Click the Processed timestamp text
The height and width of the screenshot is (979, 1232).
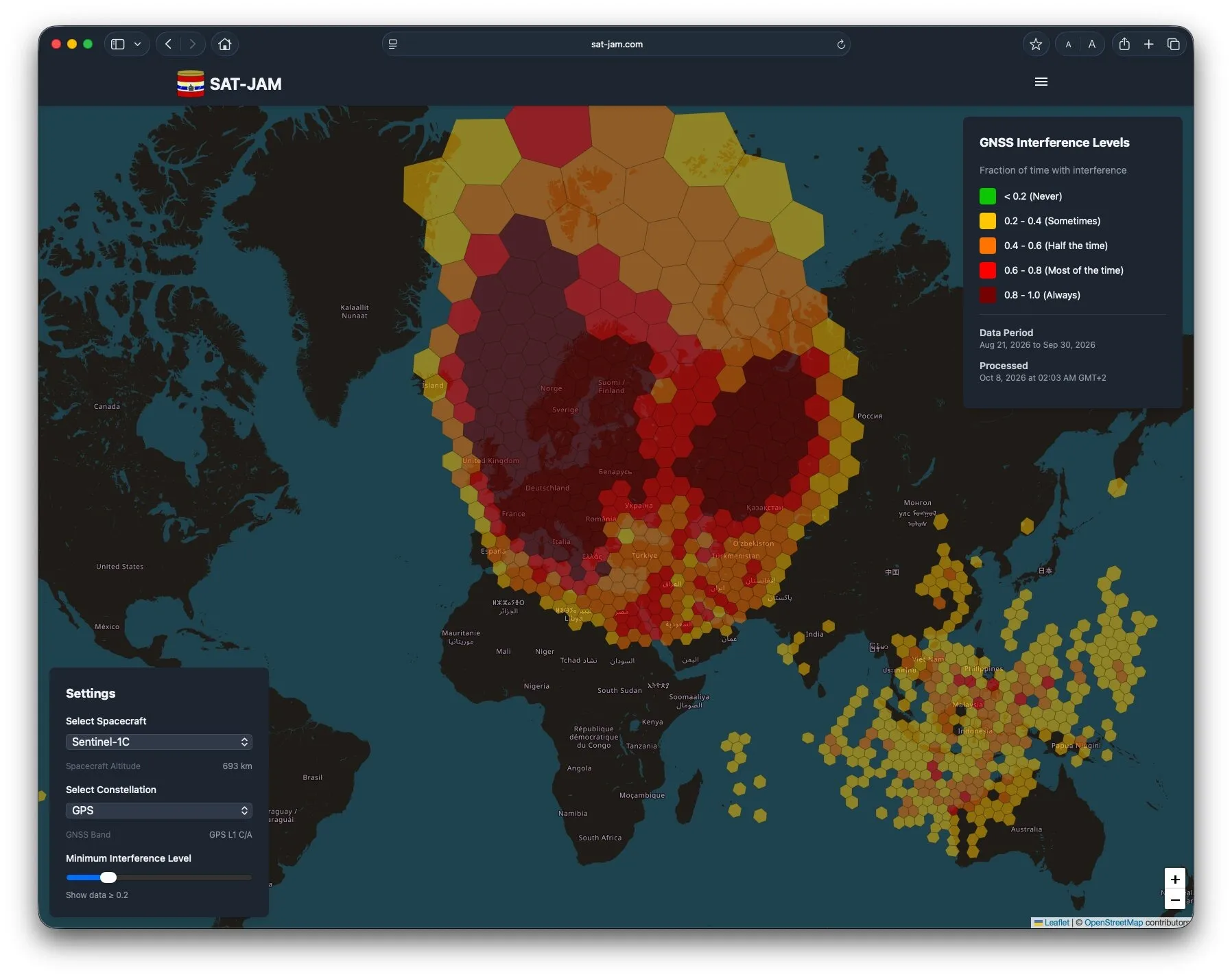[1043, 378]
